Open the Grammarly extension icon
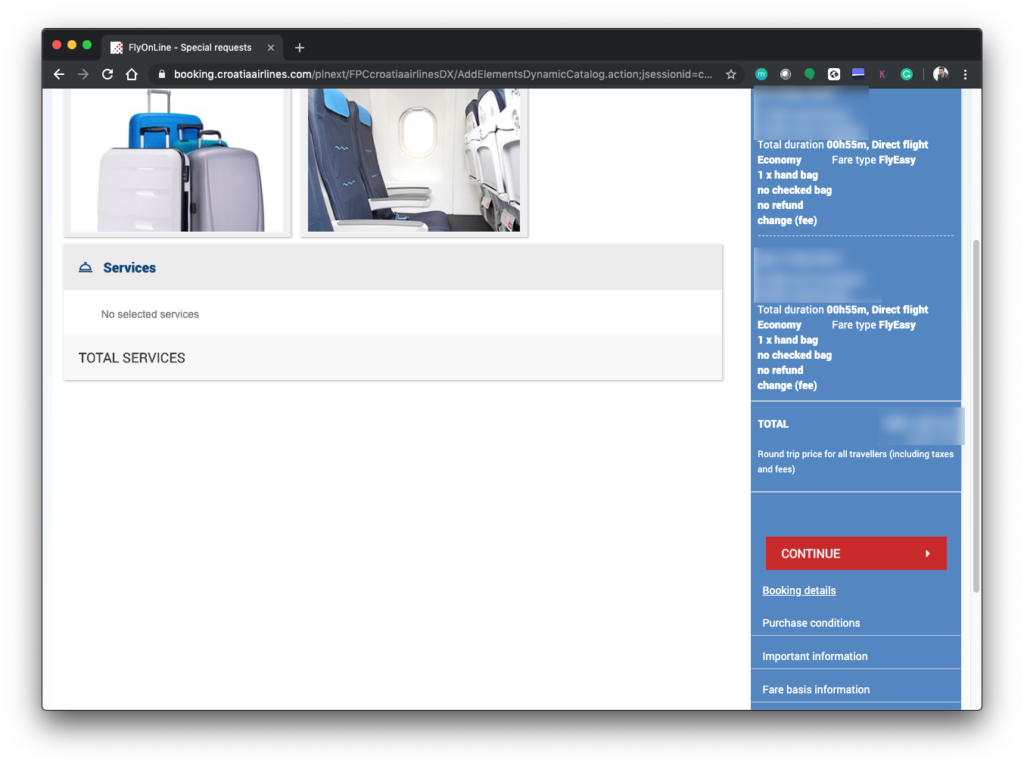1024x766 pixels. (907, 74)
